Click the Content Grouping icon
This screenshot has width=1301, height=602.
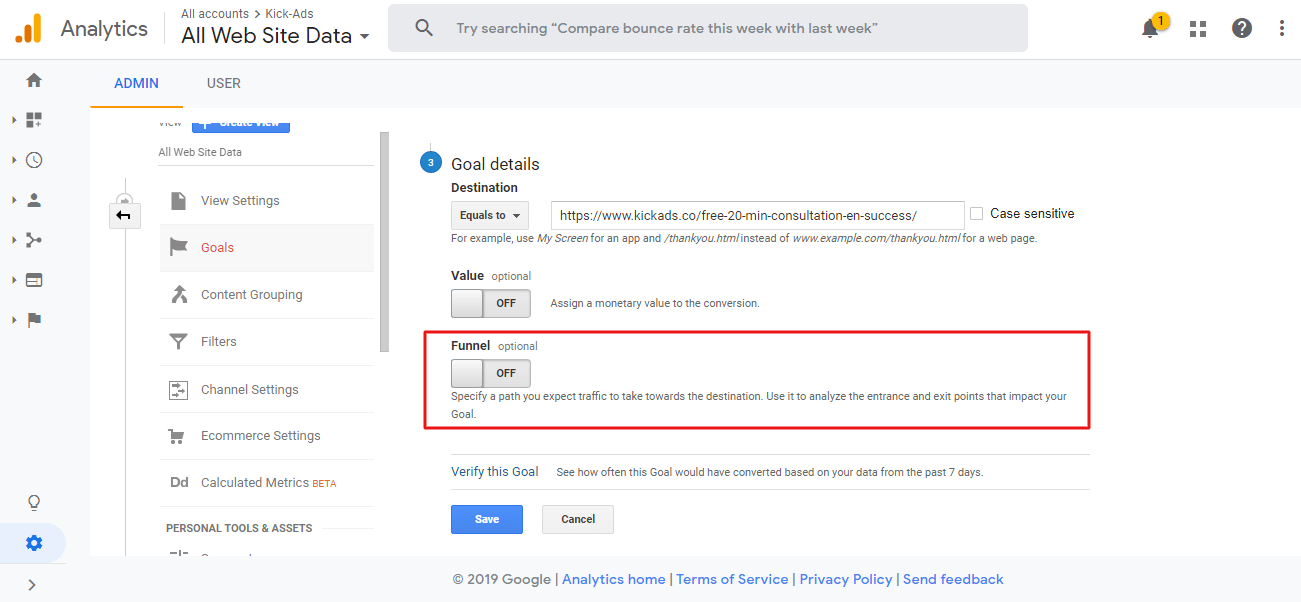pos(179,295)
